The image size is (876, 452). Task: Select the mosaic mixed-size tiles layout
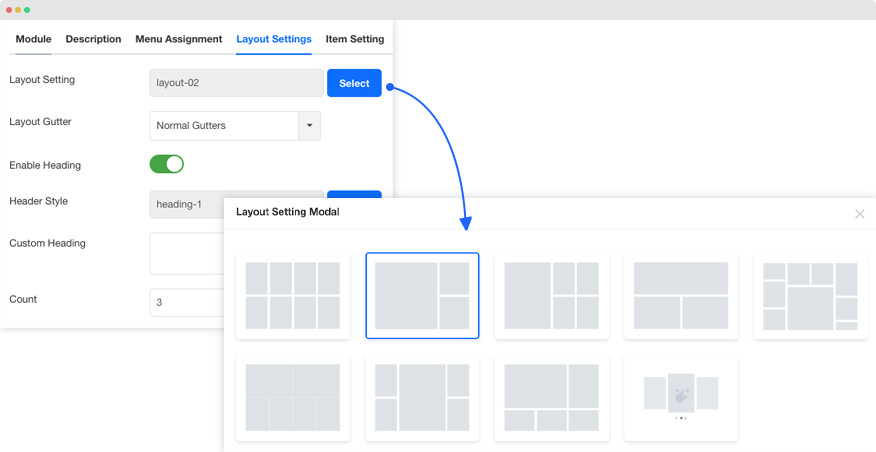[810, 296]
